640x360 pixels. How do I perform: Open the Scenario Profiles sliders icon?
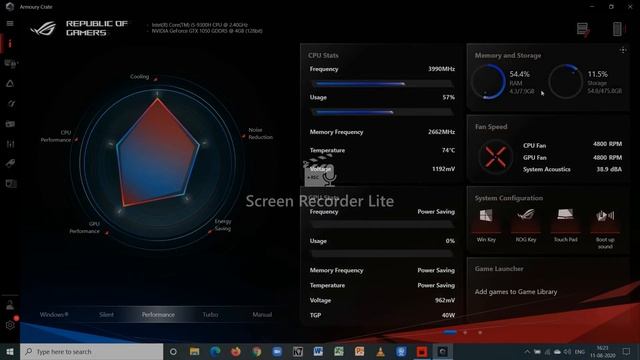click(10, 144)
